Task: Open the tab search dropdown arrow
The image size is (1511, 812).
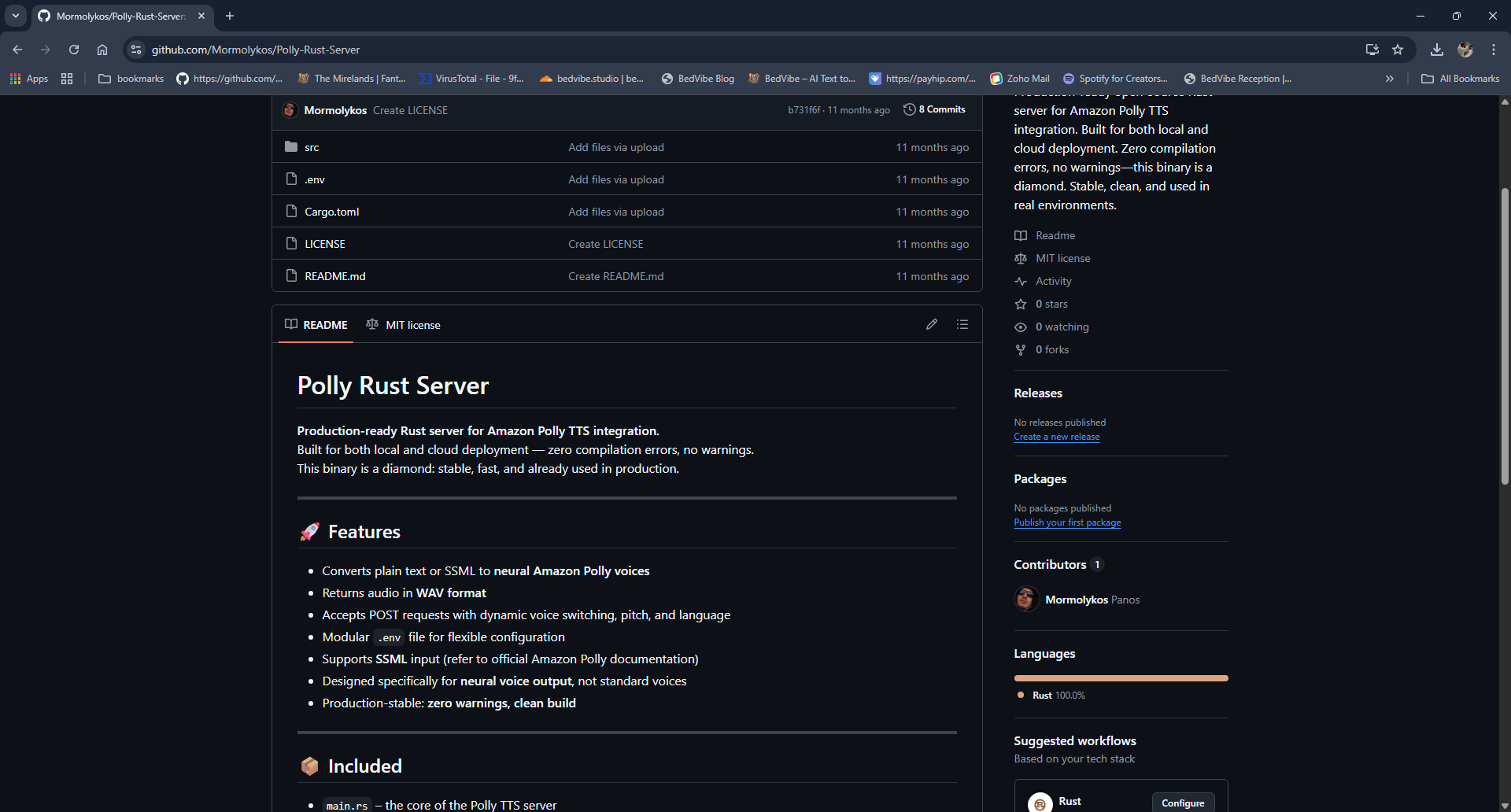Action: coord(16,16)
